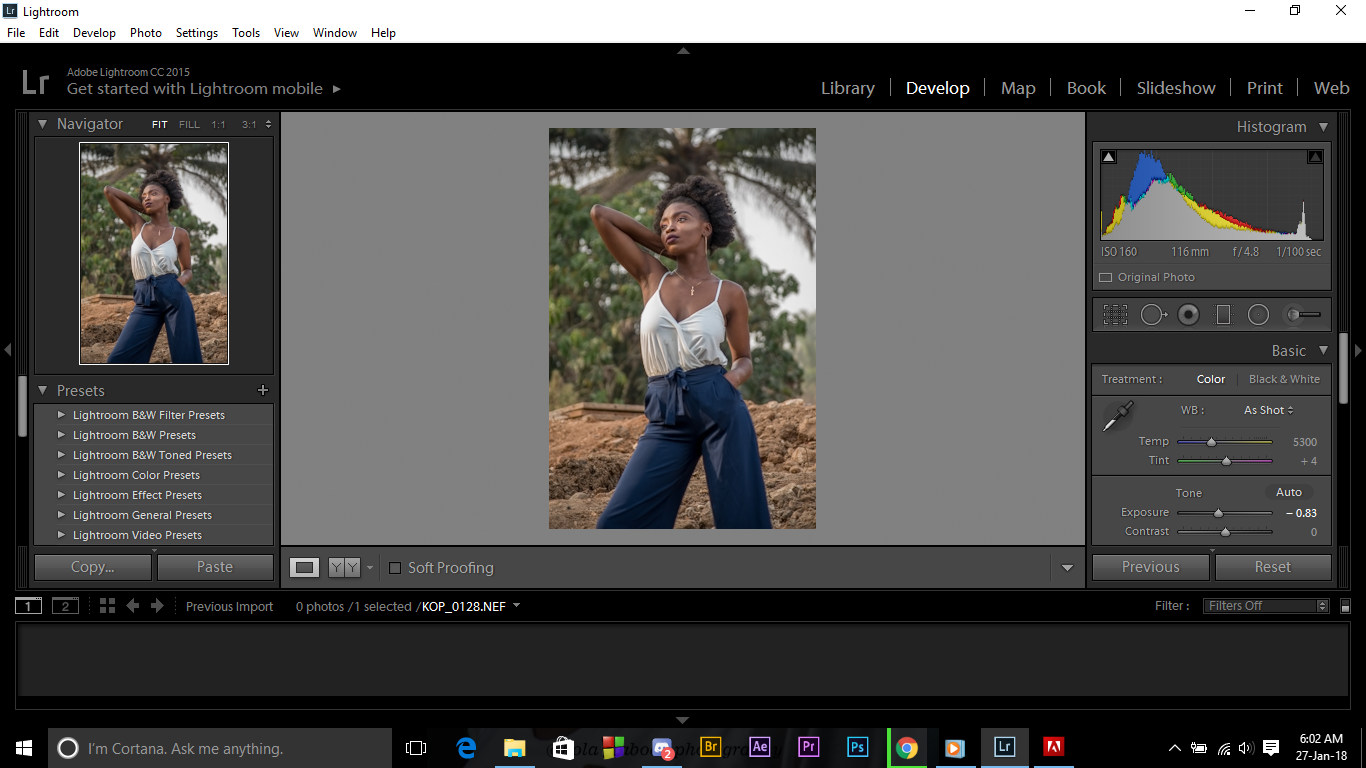
Task: Expand Lightroom B&W Filter Presets folder
Action: [x=61, y=415]
